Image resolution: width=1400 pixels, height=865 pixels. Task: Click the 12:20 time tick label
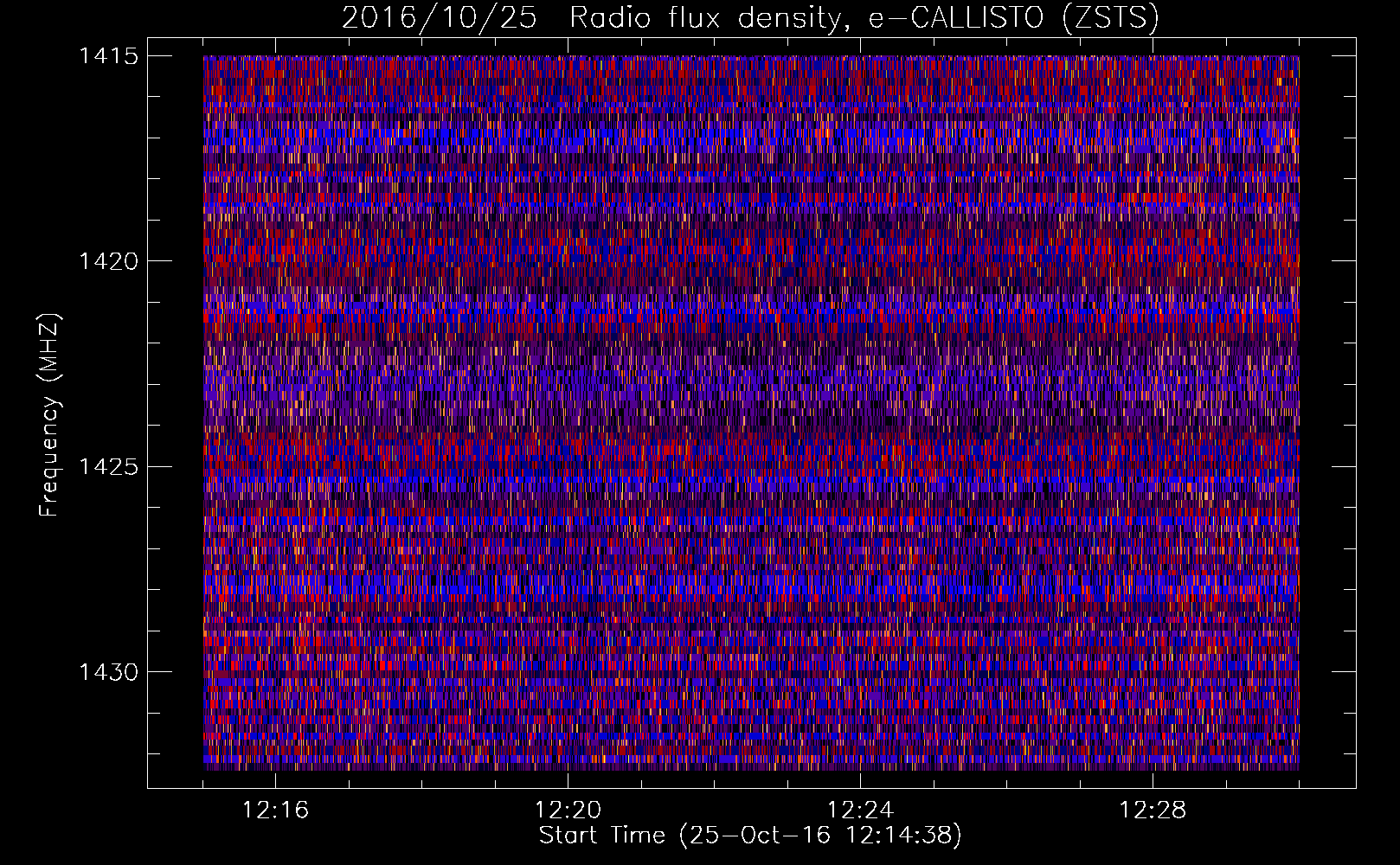tap(568, 811)
